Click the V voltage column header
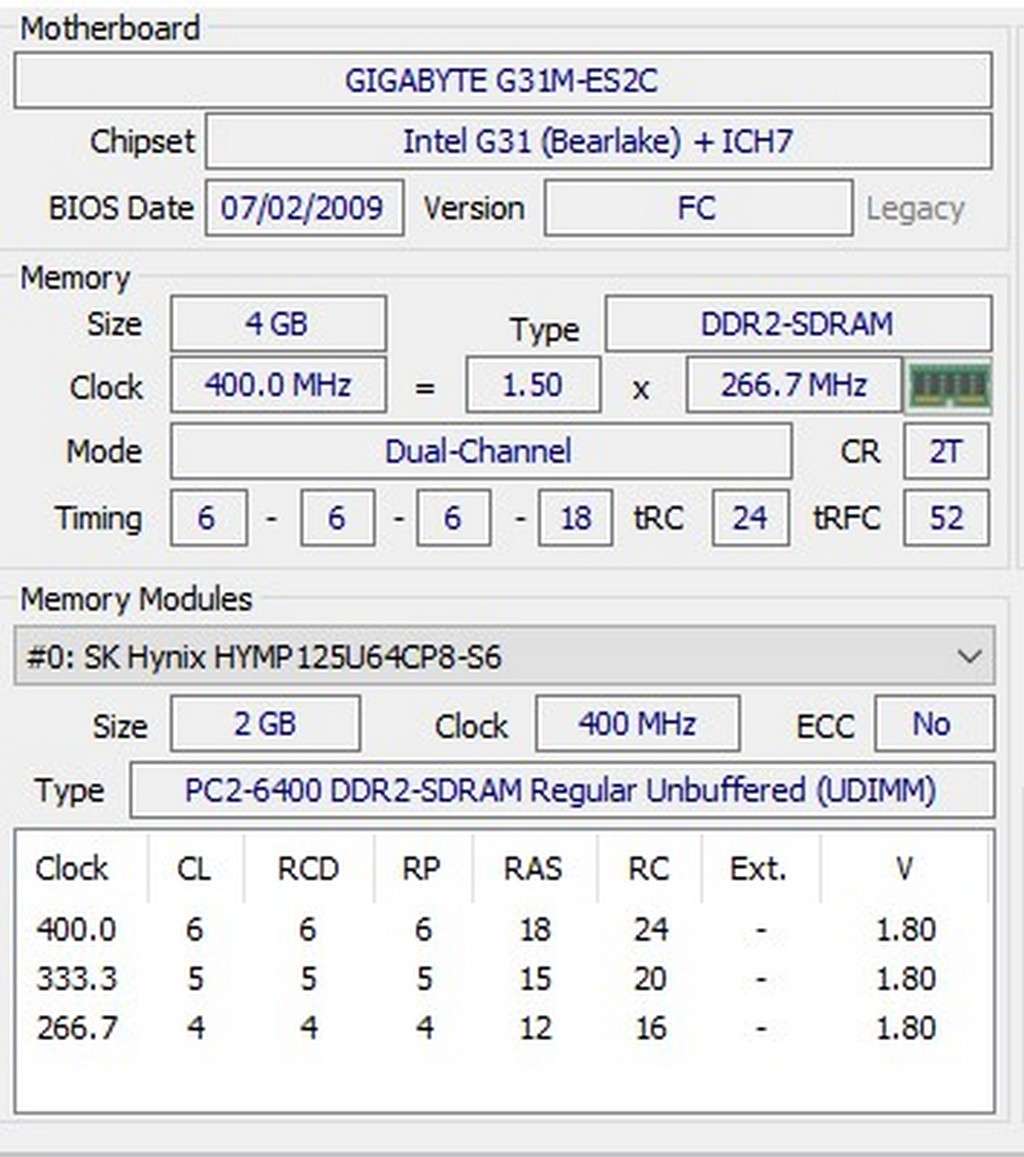The width and height of the screenshot is (1024, 1157). point(904,868)
